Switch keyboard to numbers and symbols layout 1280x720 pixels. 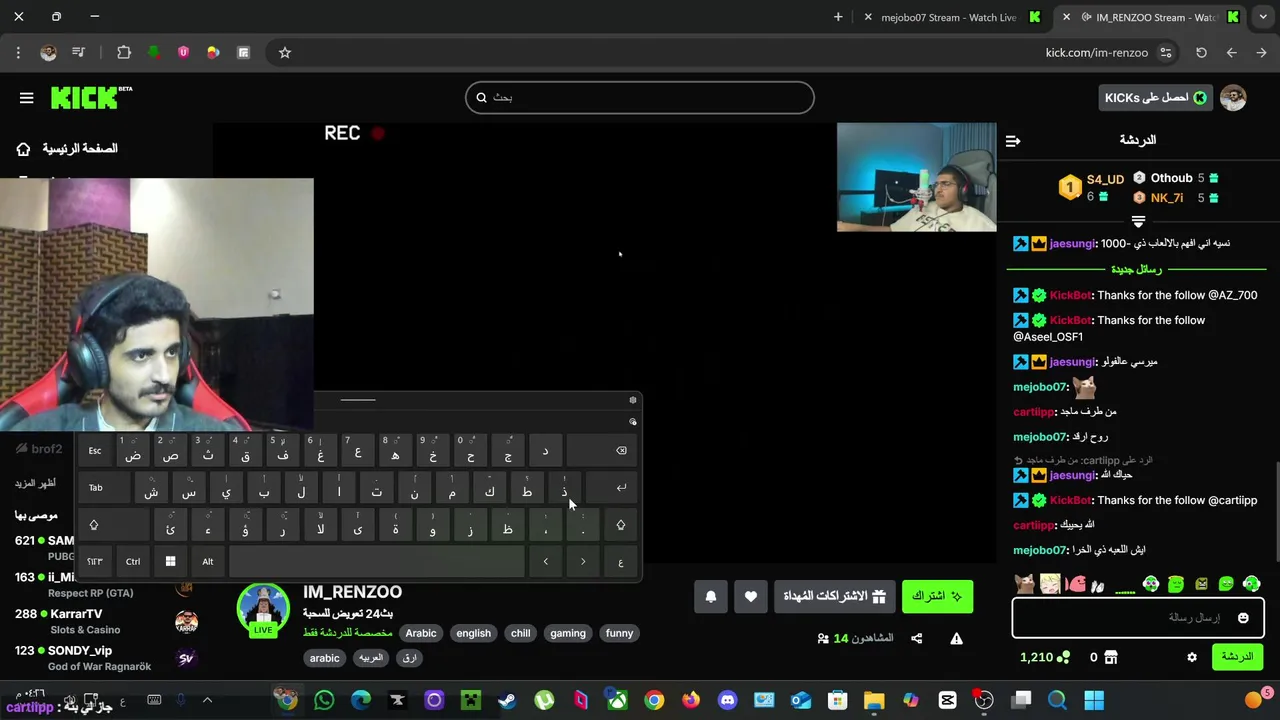pyautogui.click(x=95, y=562)
